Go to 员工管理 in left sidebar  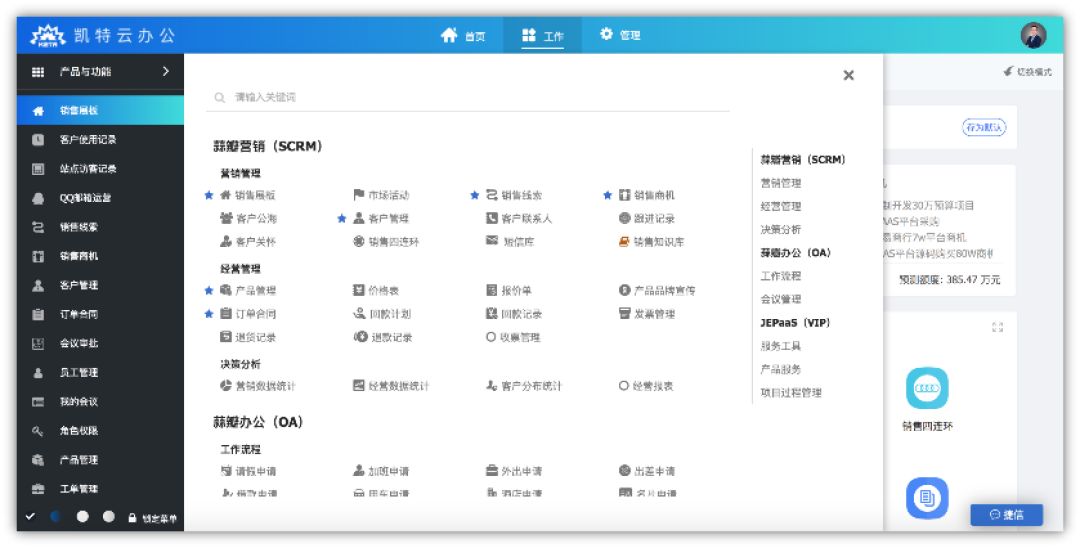pos(101,372)
